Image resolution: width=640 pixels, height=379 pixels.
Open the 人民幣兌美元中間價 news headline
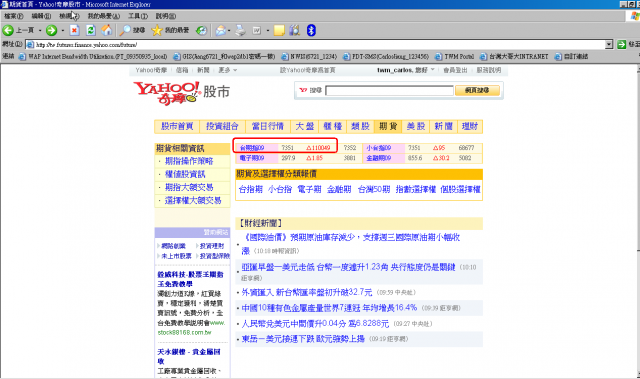(315, 324)
